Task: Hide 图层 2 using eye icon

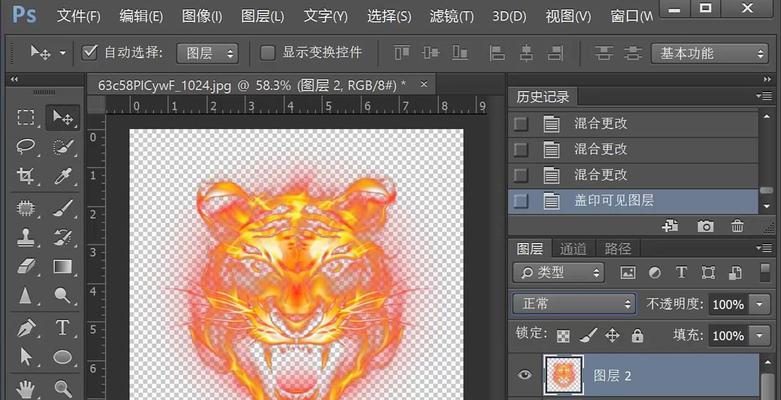Action: coord(525,376)
